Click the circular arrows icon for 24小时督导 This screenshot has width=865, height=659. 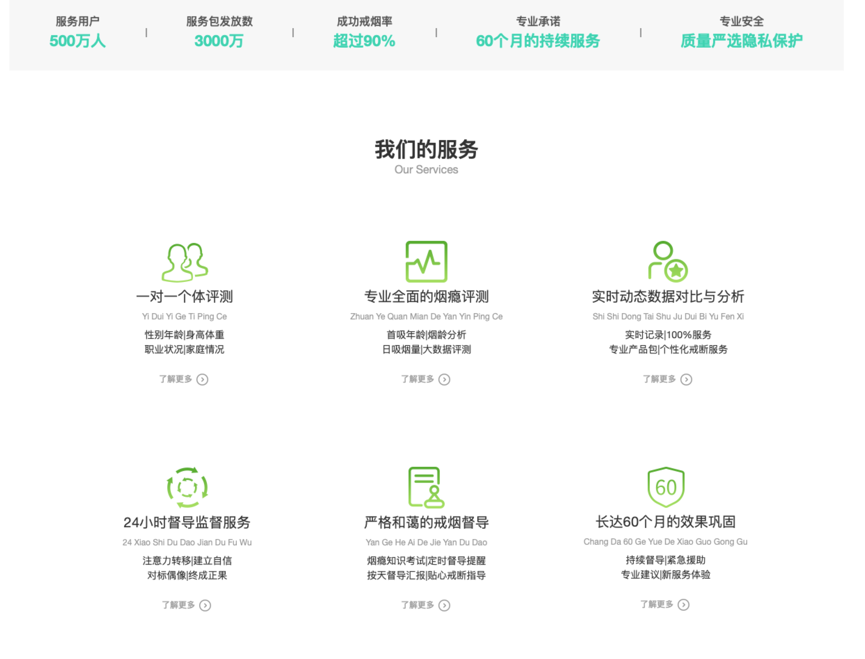coord(187,487)
